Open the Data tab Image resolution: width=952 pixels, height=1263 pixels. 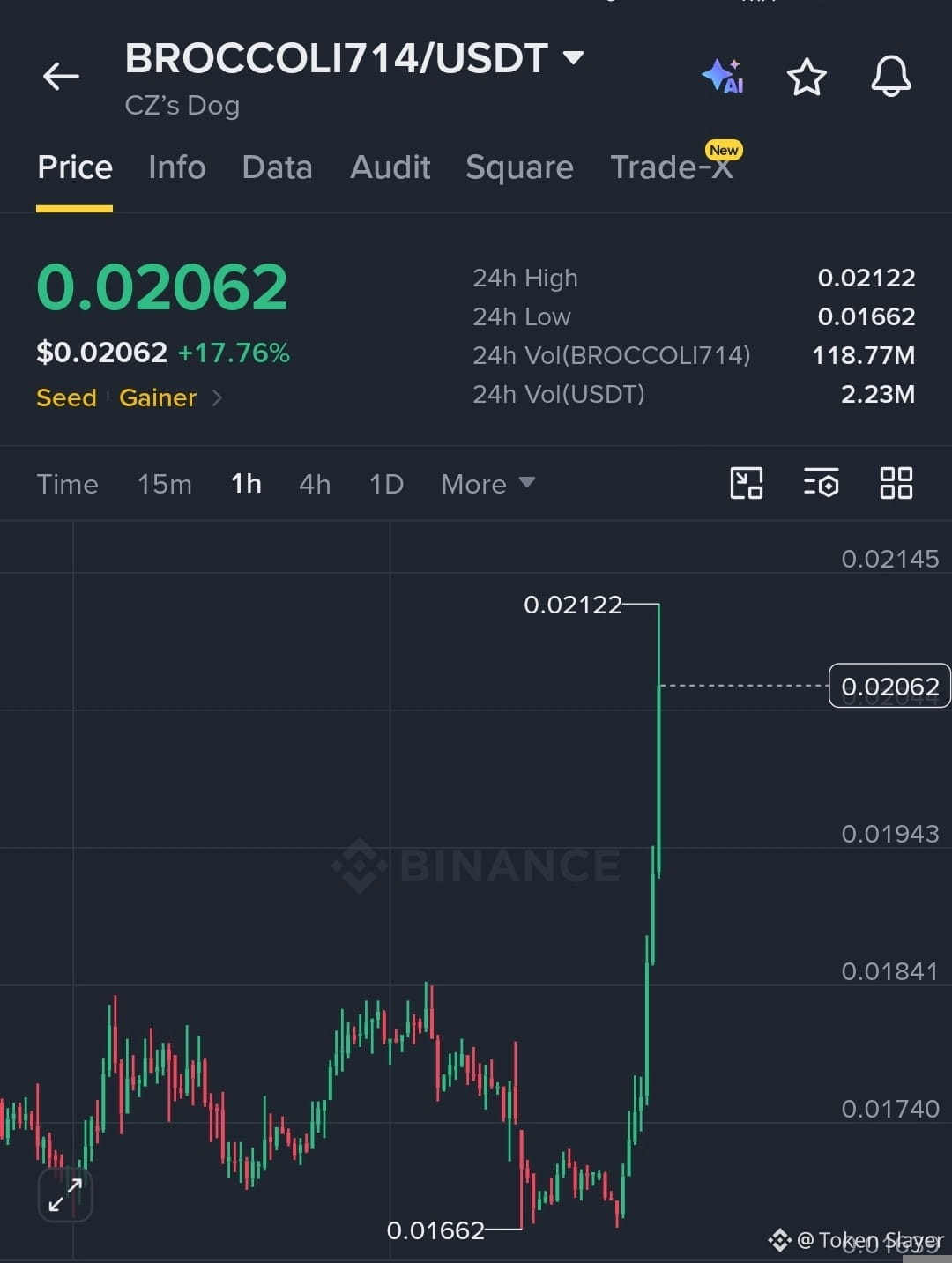point(277,167)
